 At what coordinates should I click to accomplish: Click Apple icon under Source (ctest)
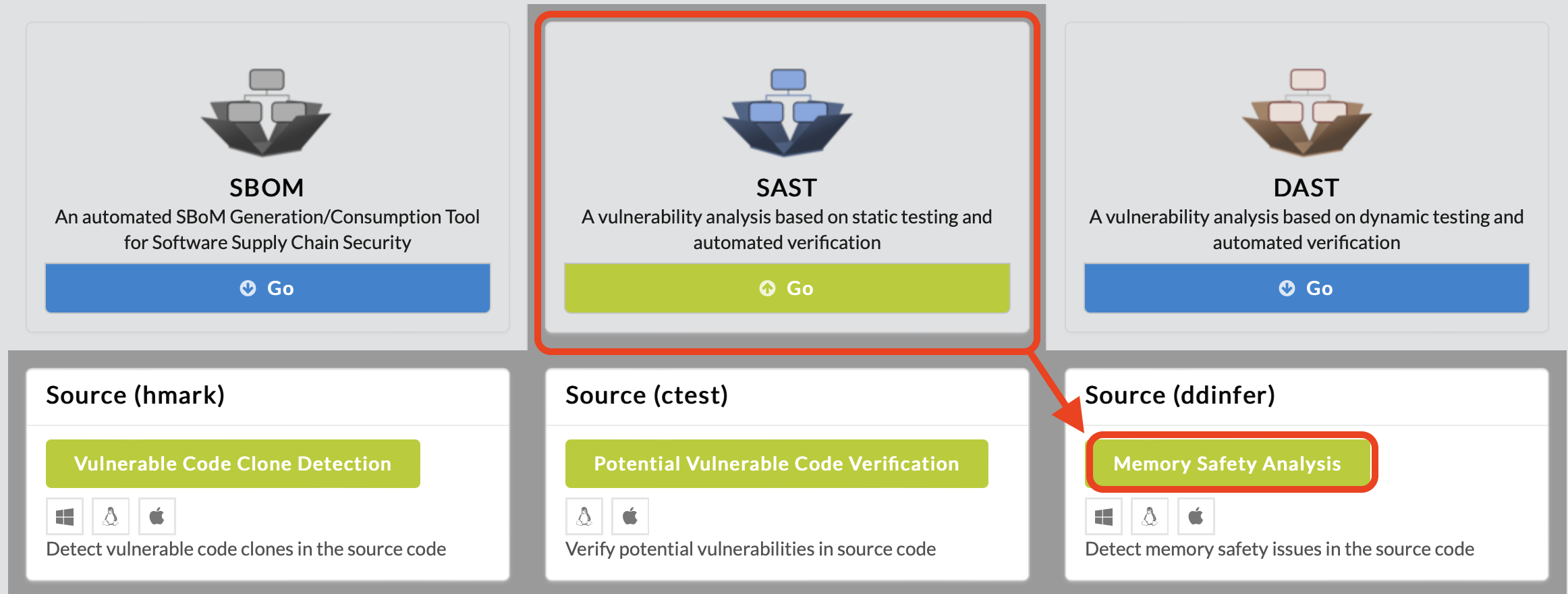(630, 516)
